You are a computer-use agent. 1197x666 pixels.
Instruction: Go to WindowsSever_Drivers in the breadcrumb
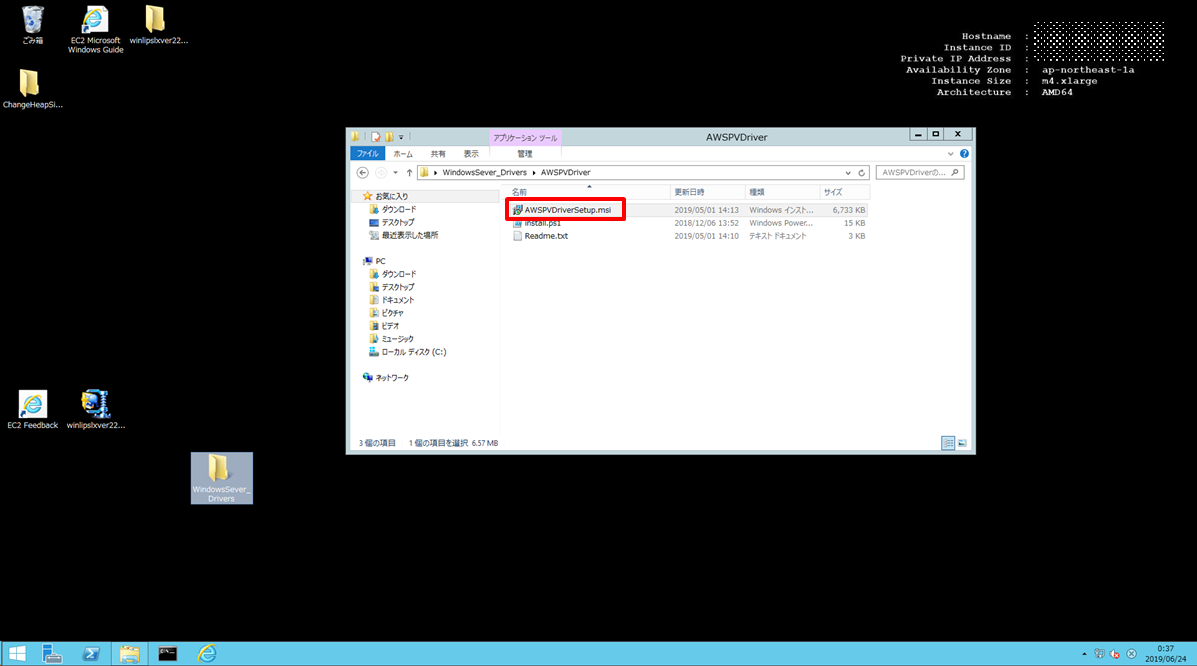coord(484,172)
